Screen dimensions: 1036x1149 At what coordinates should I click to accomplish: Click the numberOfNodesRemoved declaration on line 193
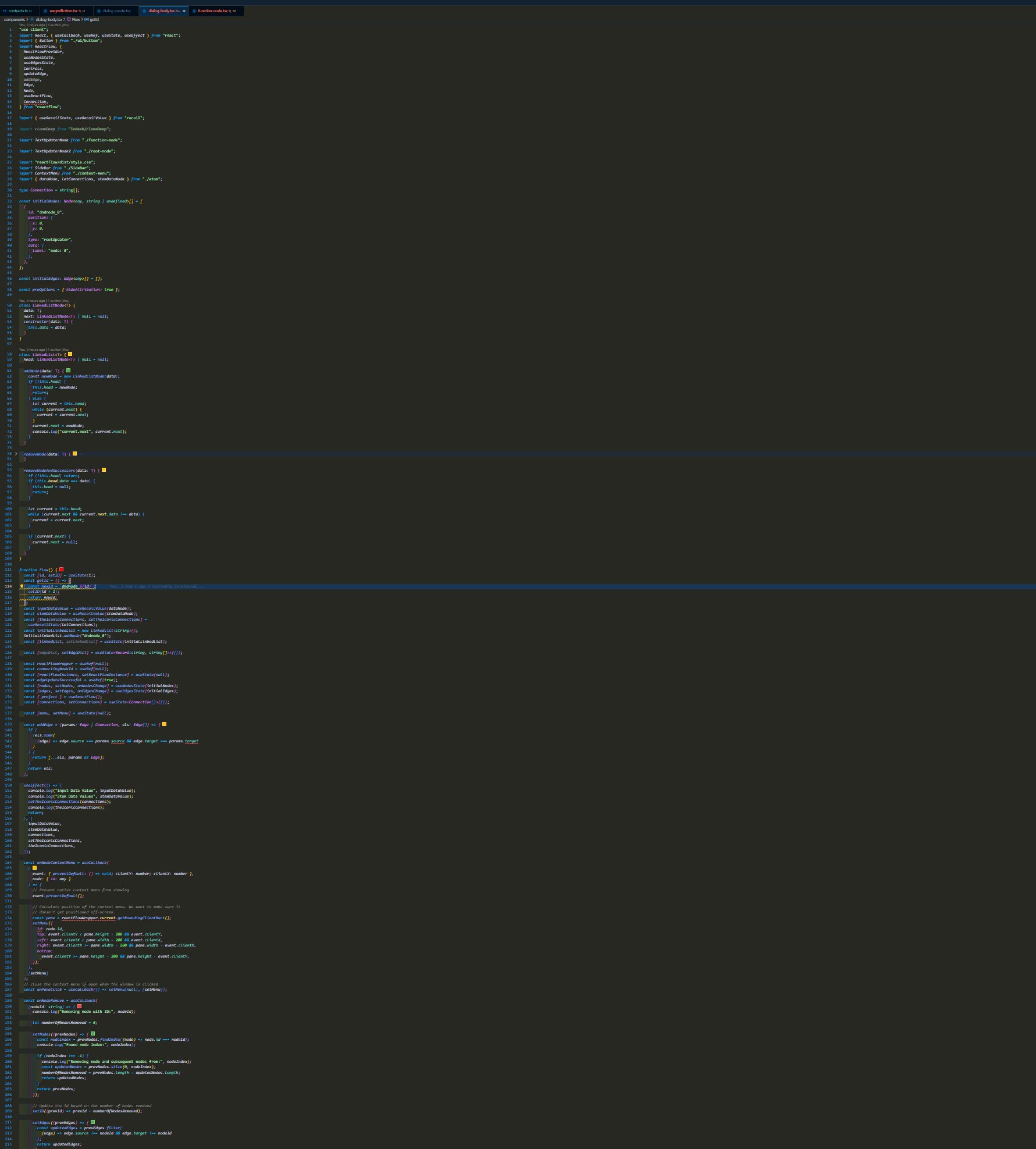(65, 1023)
